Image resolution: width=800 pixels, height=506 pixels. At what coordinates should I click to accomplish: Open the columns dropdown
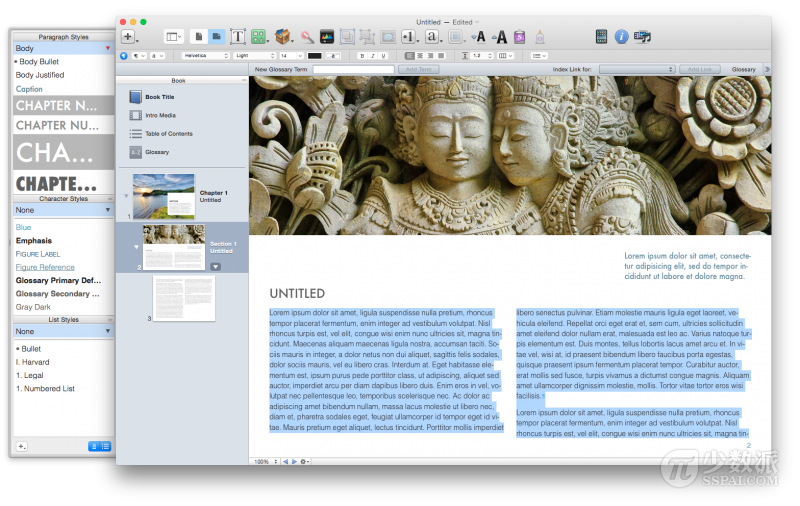click(x=505, y=56)
